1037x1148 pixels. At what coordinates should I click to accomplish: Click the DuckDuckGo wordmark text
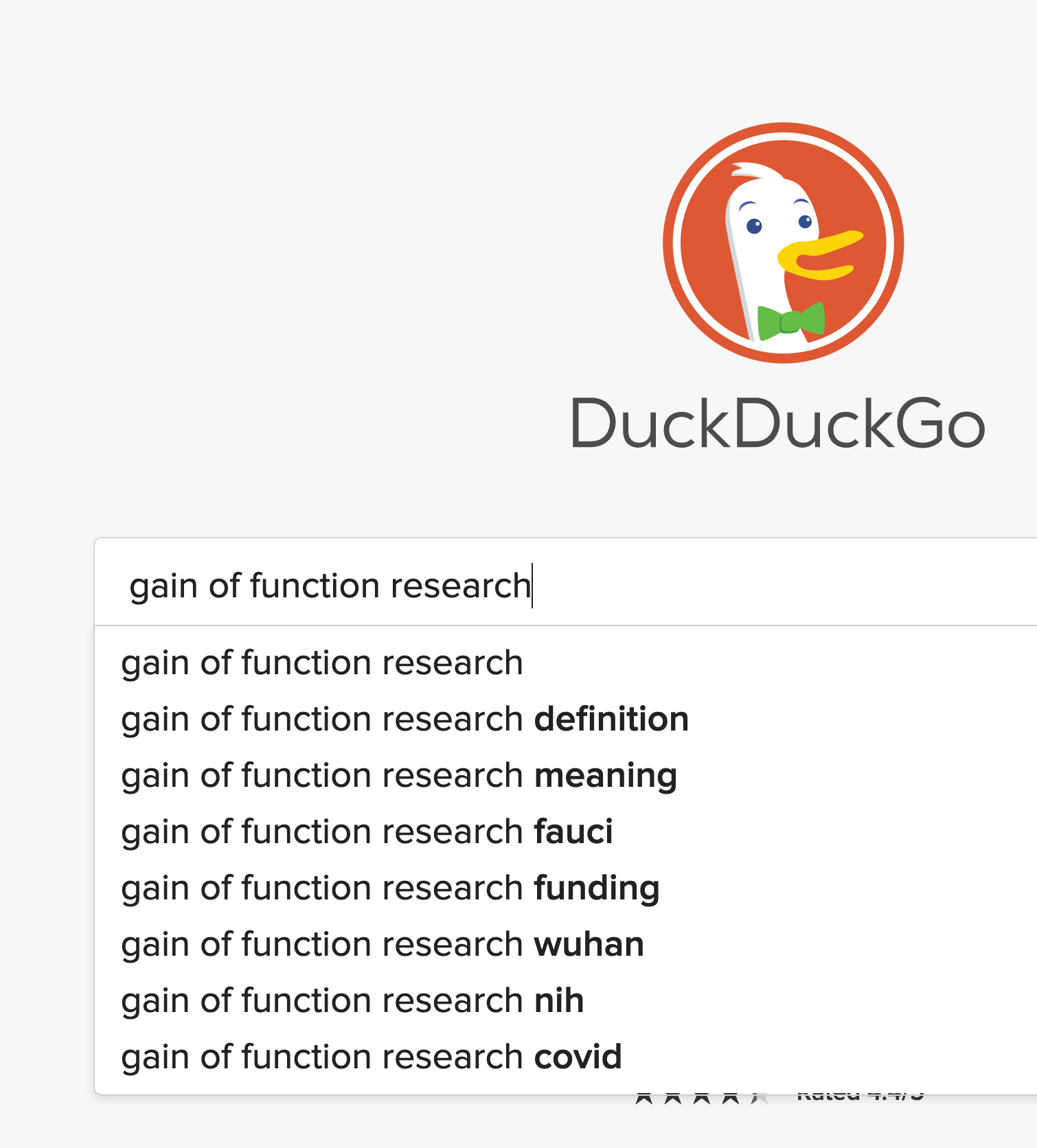click(x=777, y=424)
